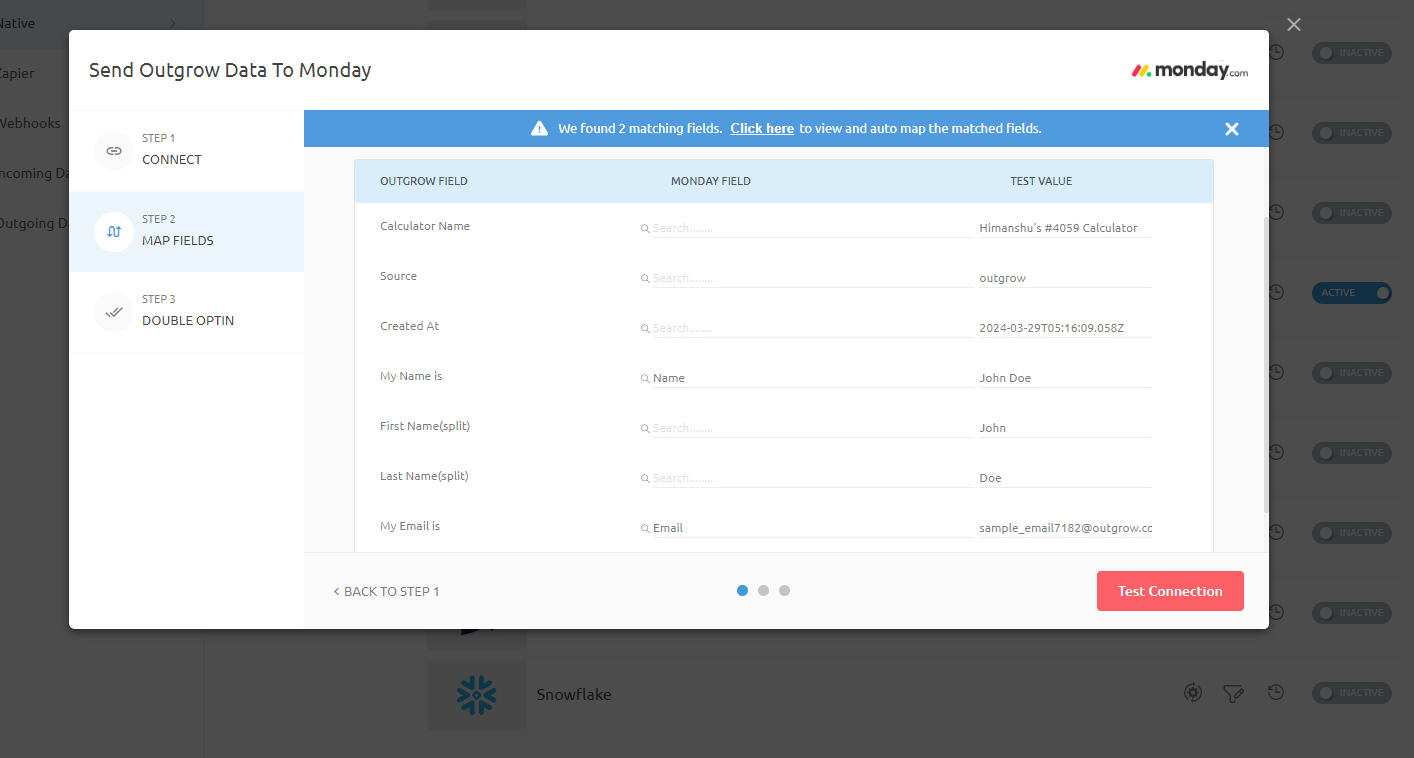Image resolution: width=1414 pixels, height=758 pixels.
Task: Click test value 'Doe' in Last Name(split) row
Action: coord(1065,478)
